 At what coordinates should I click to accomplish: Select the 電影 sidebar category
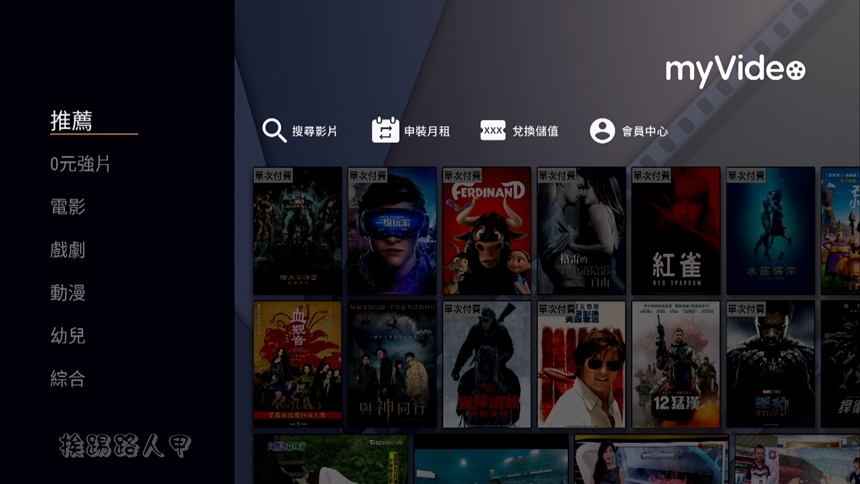coord(67,207)
